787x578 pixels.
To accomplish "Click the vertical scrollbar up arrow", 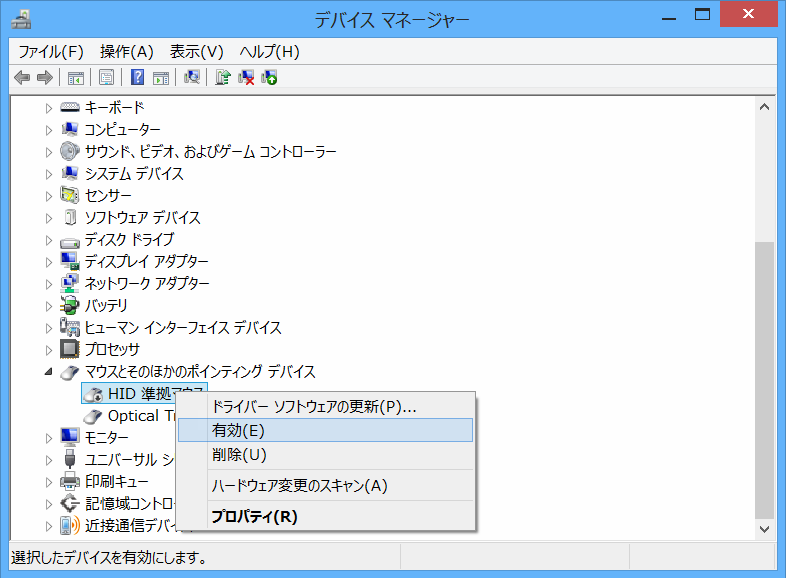I will [x=765, y=108].
